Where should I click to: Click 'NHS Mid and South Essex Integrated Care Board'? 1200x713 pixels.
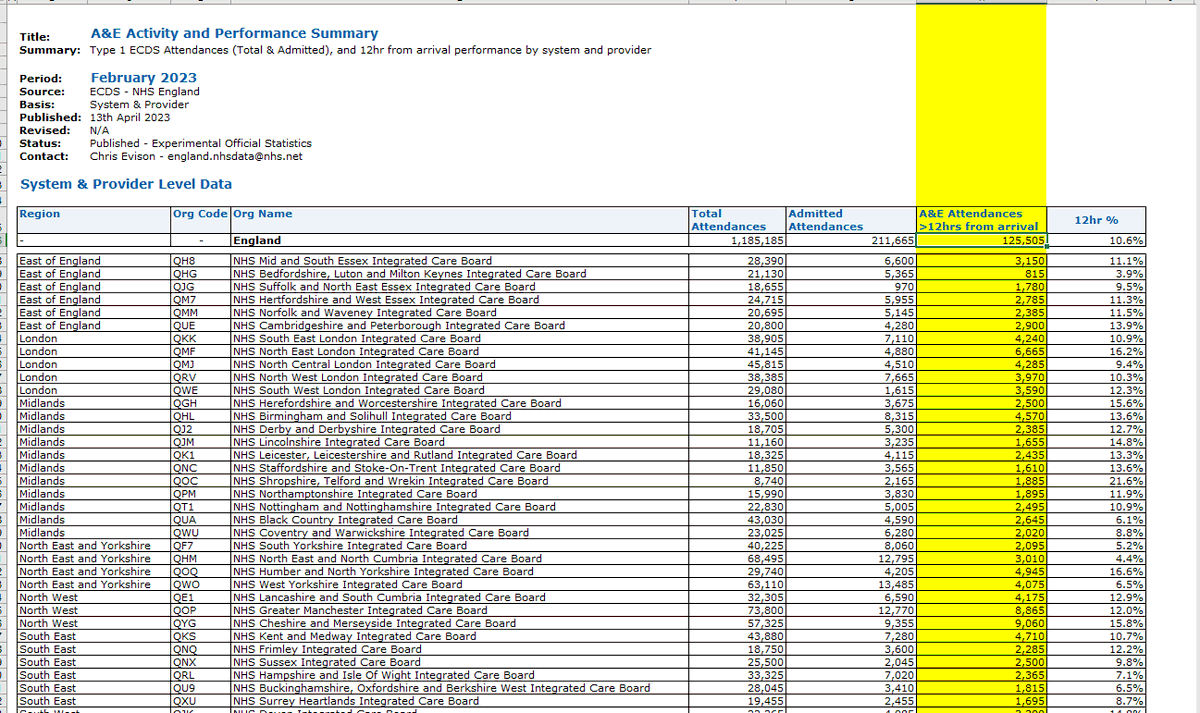(460, 260)
